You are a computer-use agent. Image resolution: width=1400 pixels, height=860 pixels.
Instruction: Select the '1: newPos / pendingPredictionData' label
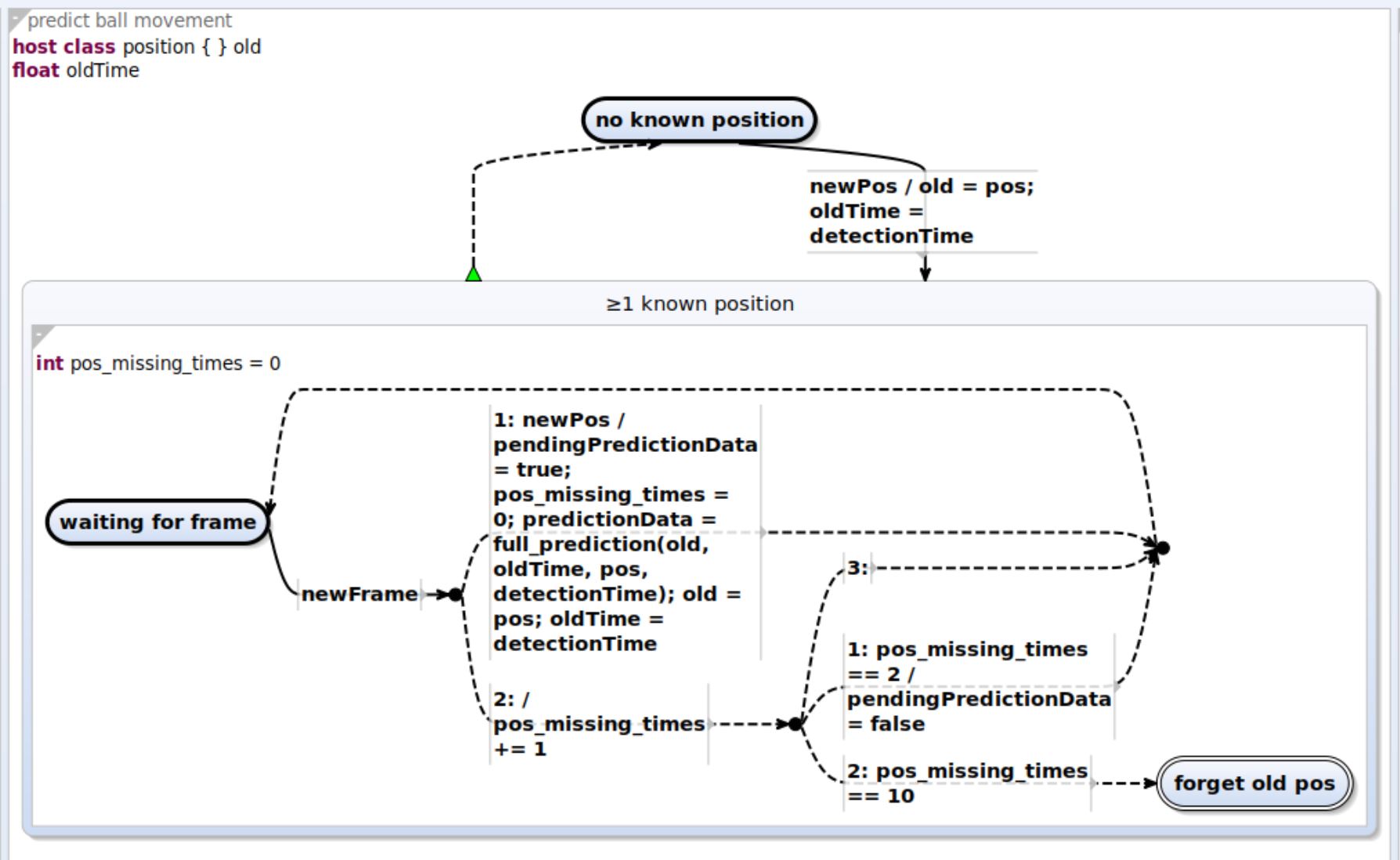pyautogui.click(x=625, y=532)
